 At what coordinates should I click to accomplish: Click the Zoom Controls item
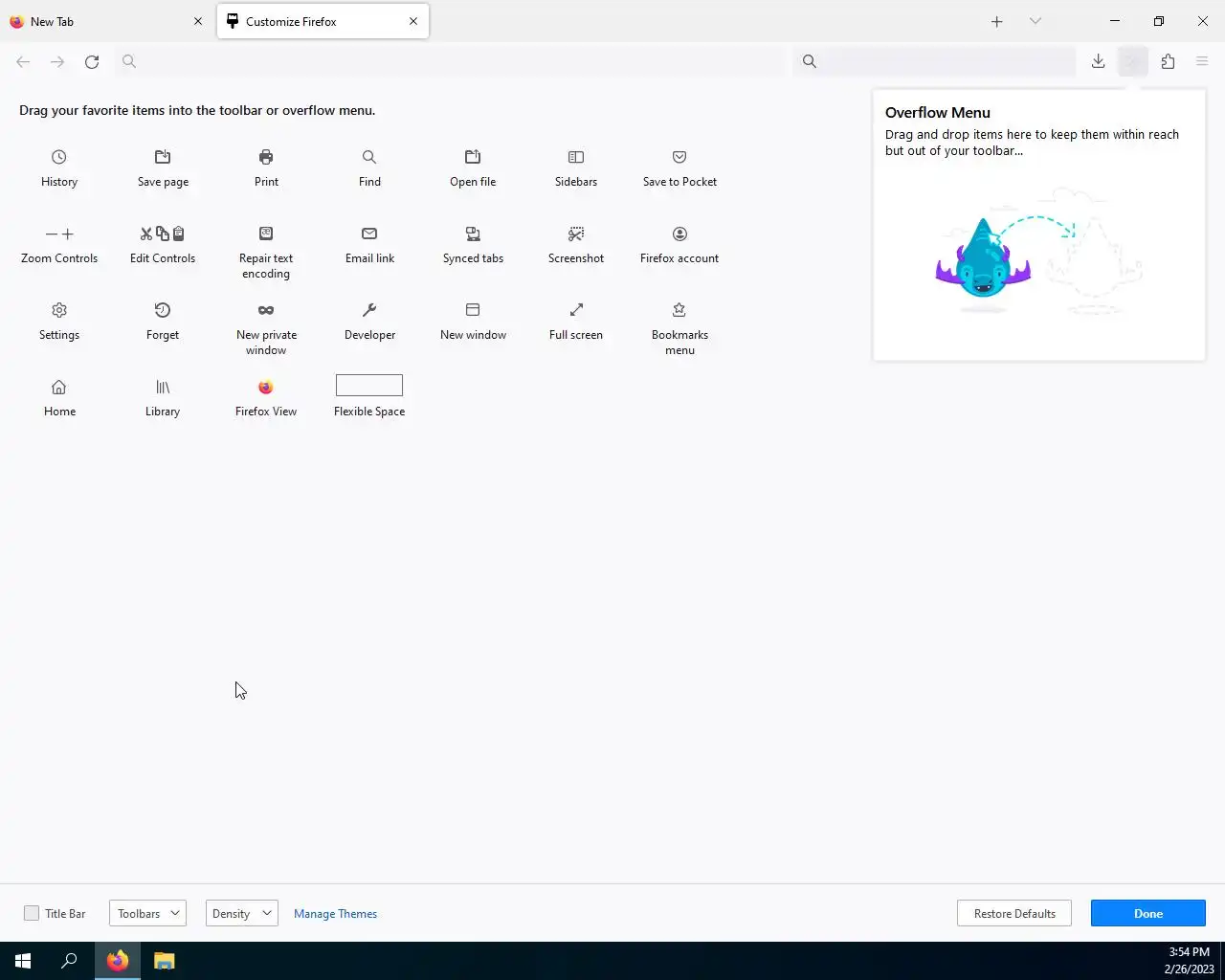coord(59,244)
